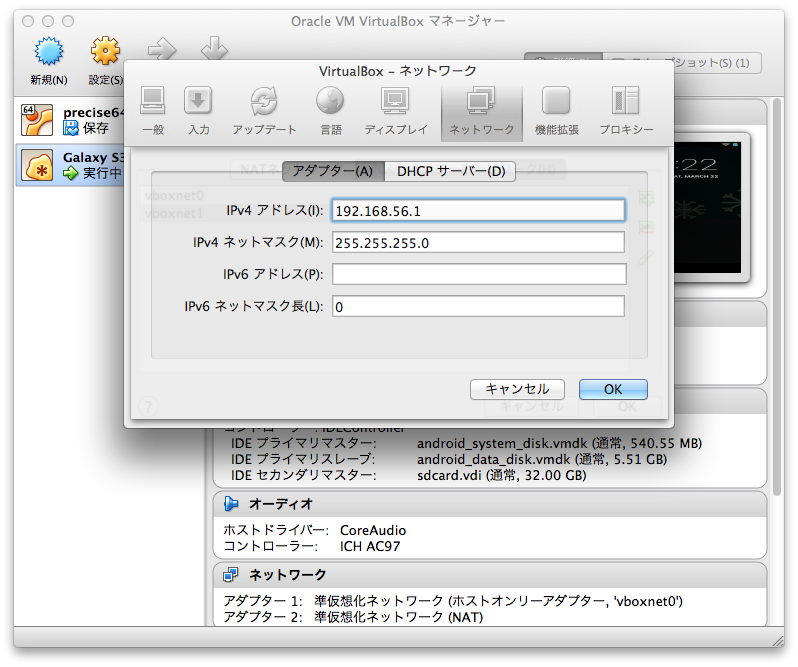Click the CoreAudio host driver value
This screenshot has width=798, height=667.
click(x=373, y=531)
